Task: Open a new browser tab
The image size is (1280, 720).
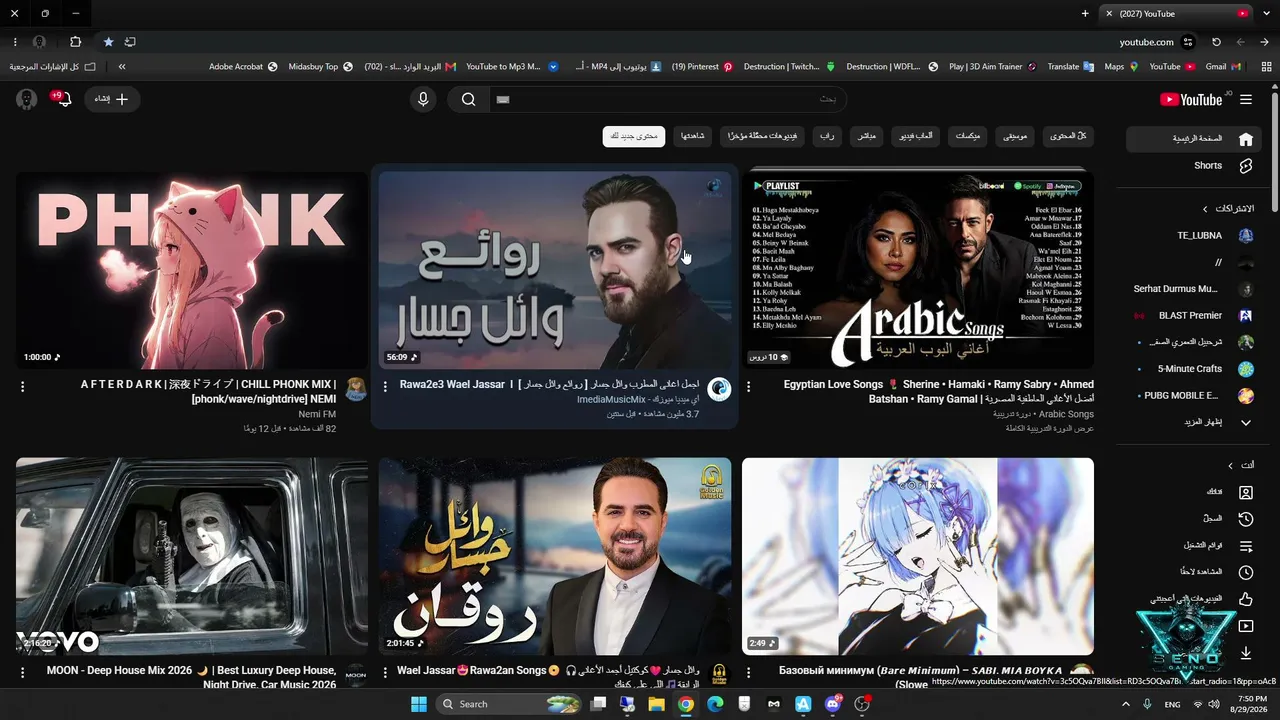Action: pos(1085,14)
